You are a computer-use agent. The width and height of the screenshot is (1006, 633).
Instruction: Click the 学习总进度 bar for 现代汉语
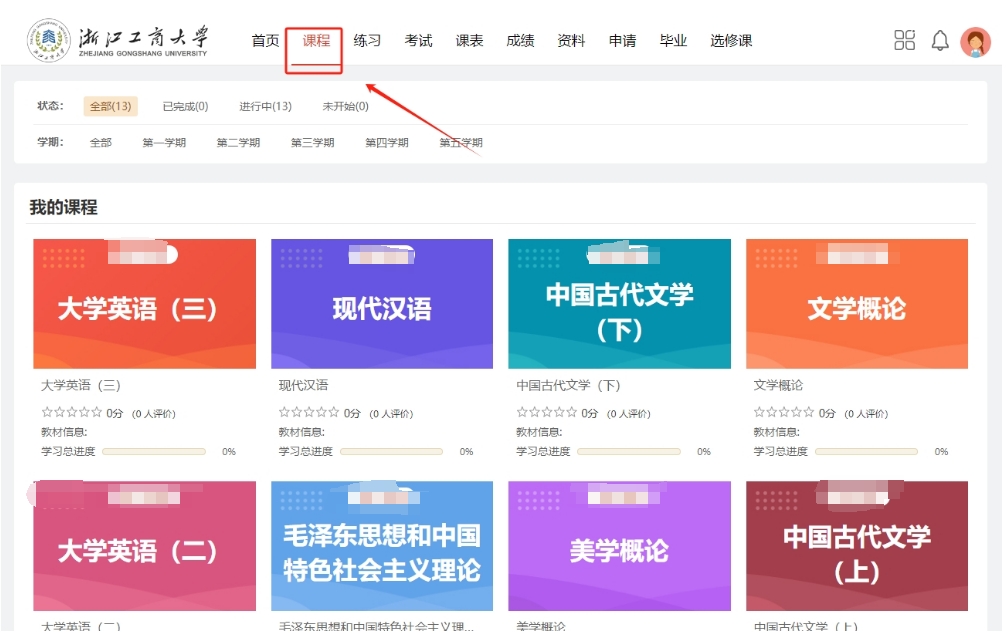pos(392,452)
